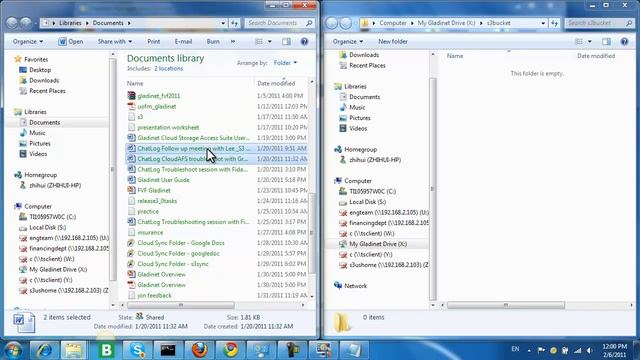
Task: Open address history dropdown in Documents window
Action: tap(223, 23)
